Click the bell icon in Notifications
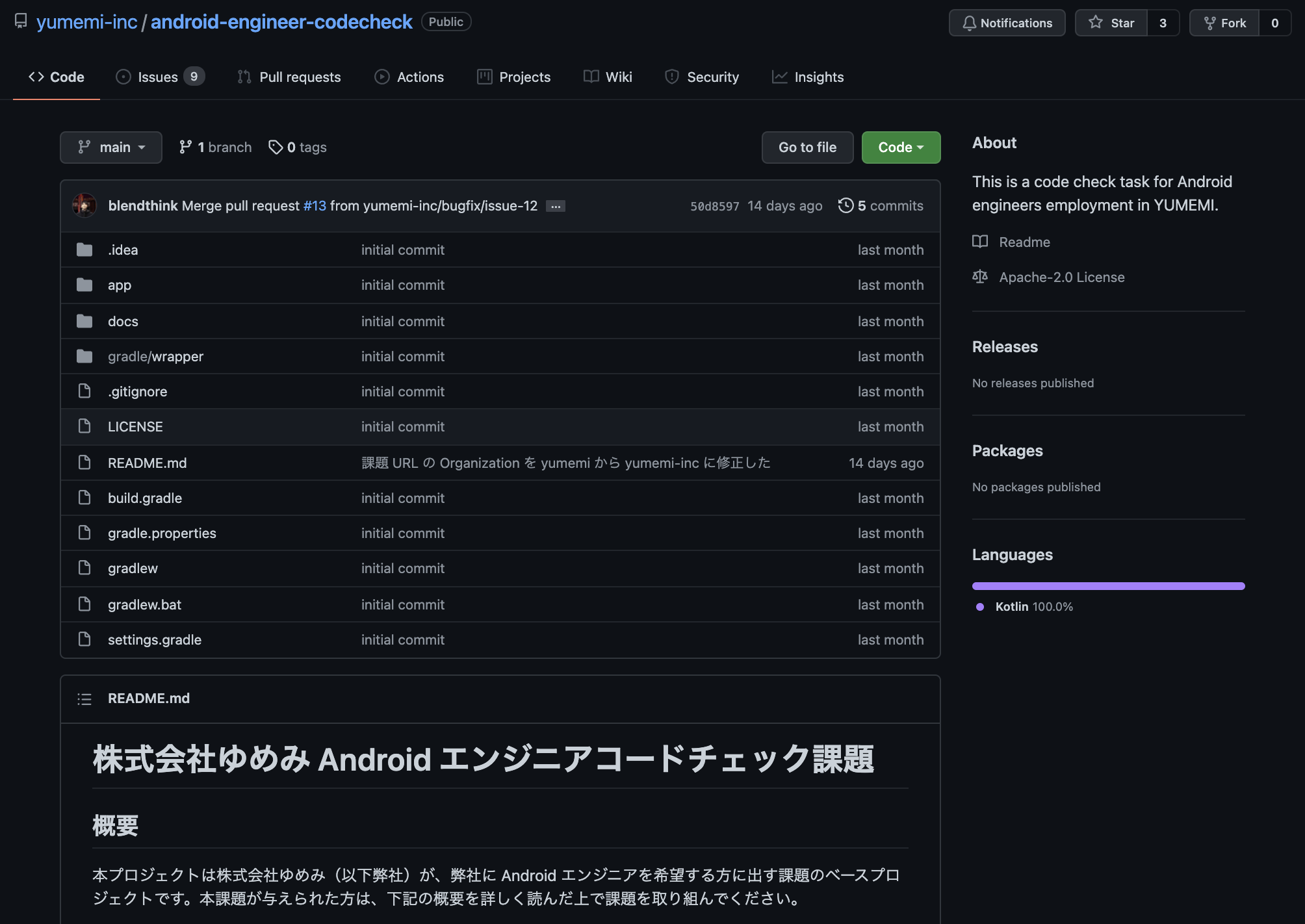Viewport: 1305px width, 924px height. pos(969,23)
